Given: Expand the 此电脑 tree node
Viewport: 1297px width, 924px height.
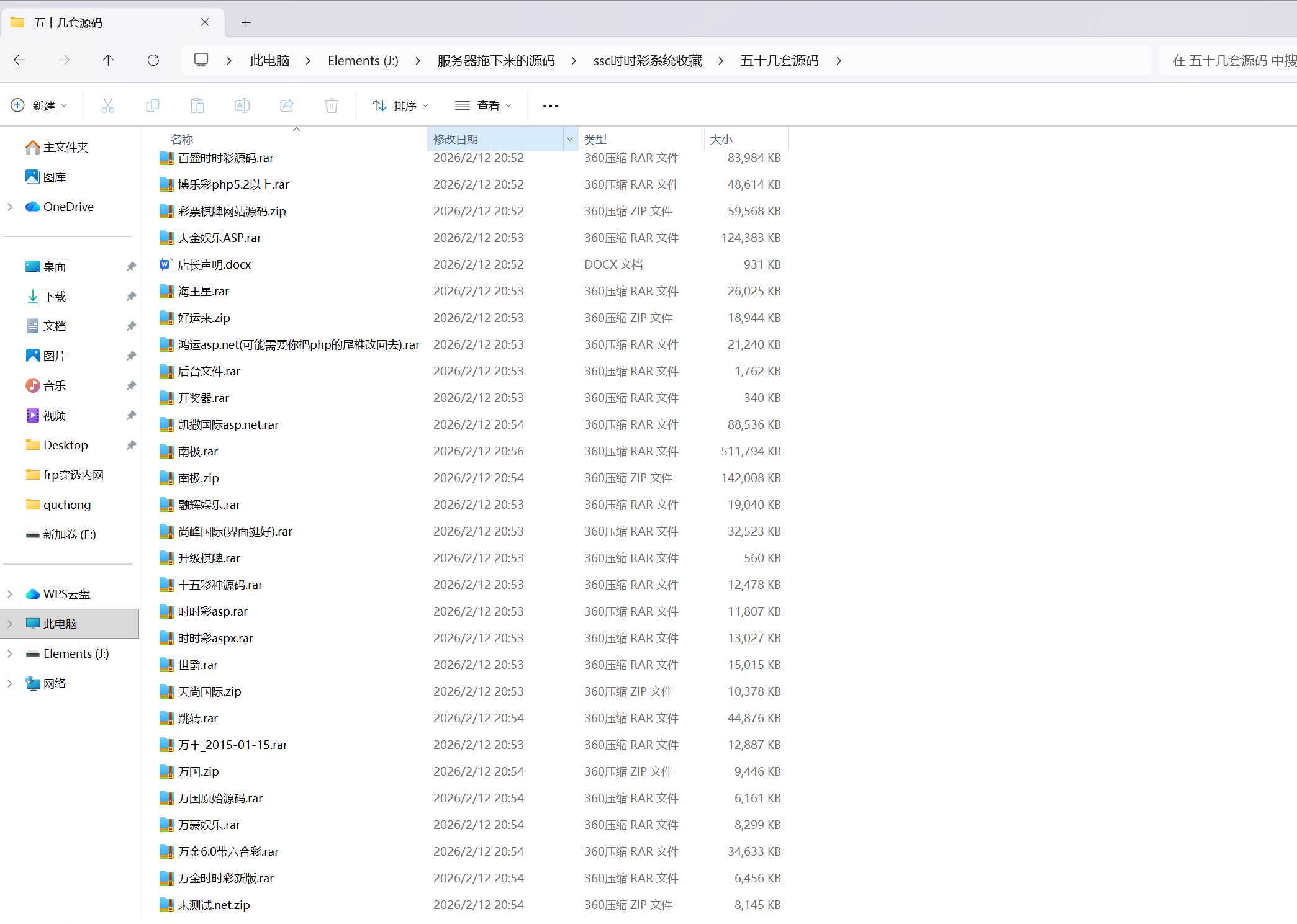Looking at the screenshot, I should 10,624.
